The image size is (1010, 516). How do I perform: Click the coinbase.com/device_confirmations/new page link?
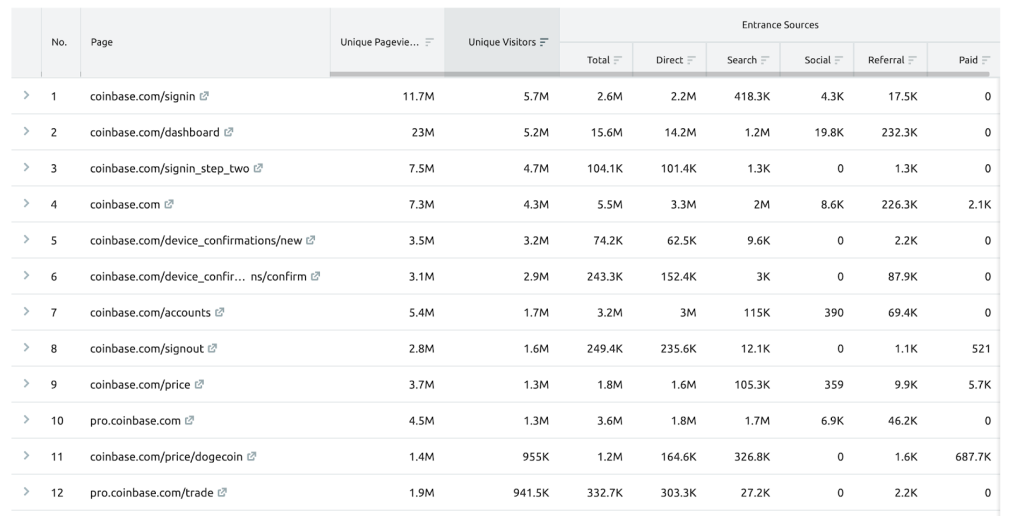point(196,240)
